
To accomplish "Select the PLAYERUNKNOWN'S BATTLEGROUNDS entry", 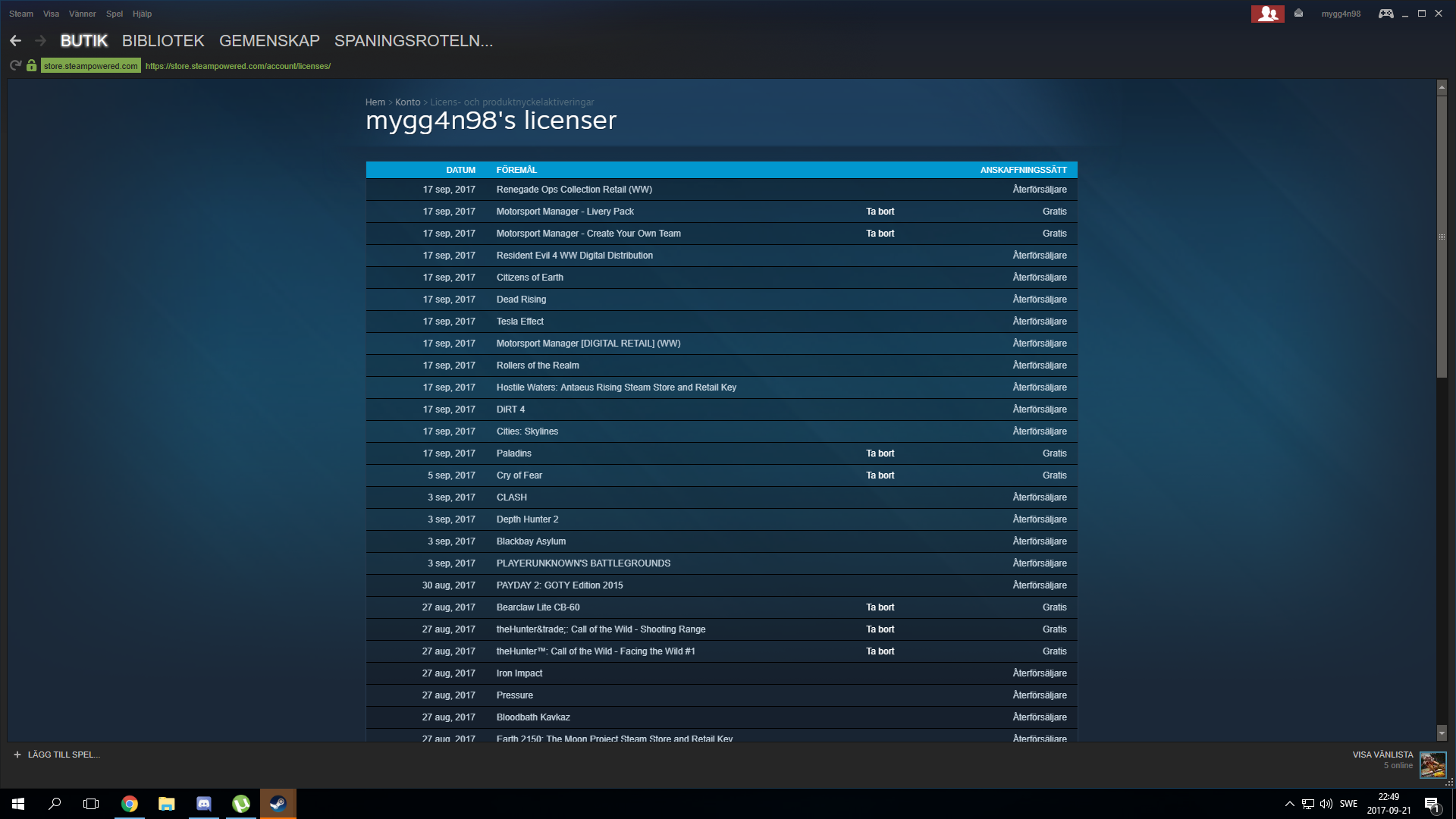I will pos(721,563).
